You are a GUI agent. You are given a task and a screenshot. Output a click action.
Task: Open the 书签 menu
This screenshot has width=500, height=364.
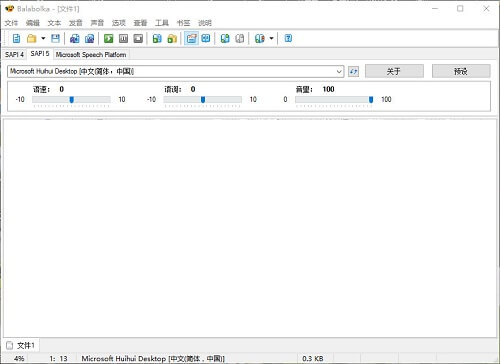[183, 23]
